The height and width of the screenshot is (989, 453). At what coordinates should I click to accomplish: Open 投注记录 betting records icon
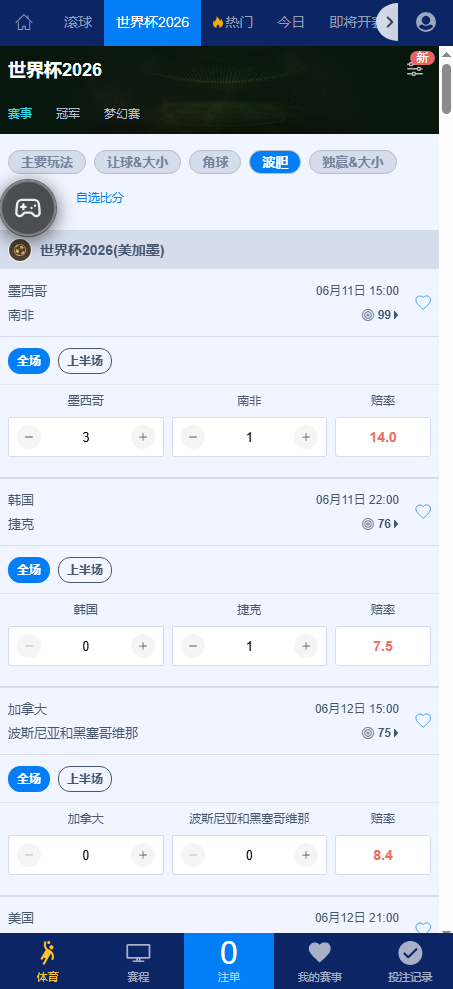(x=410, y=953)
